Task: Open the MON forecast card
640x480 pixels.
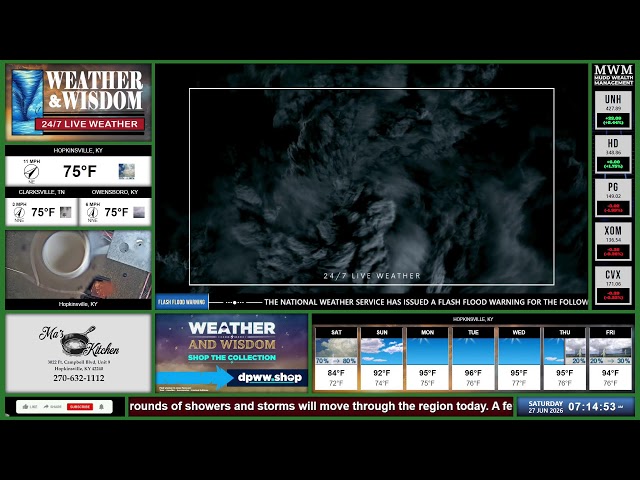Action: point(427,359)
